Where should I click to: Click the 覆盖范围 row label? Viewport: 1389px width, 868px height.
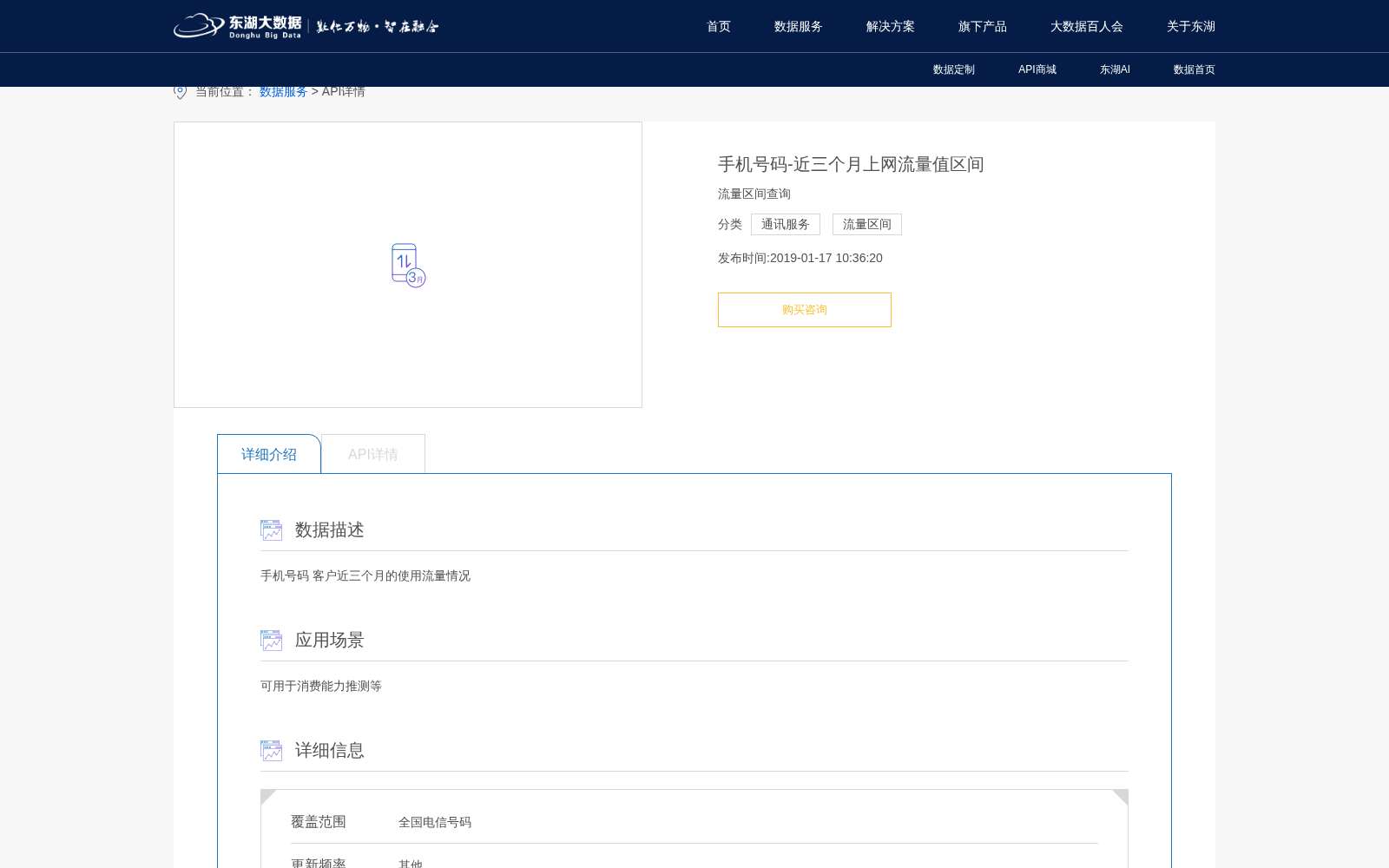click(319, 822)
